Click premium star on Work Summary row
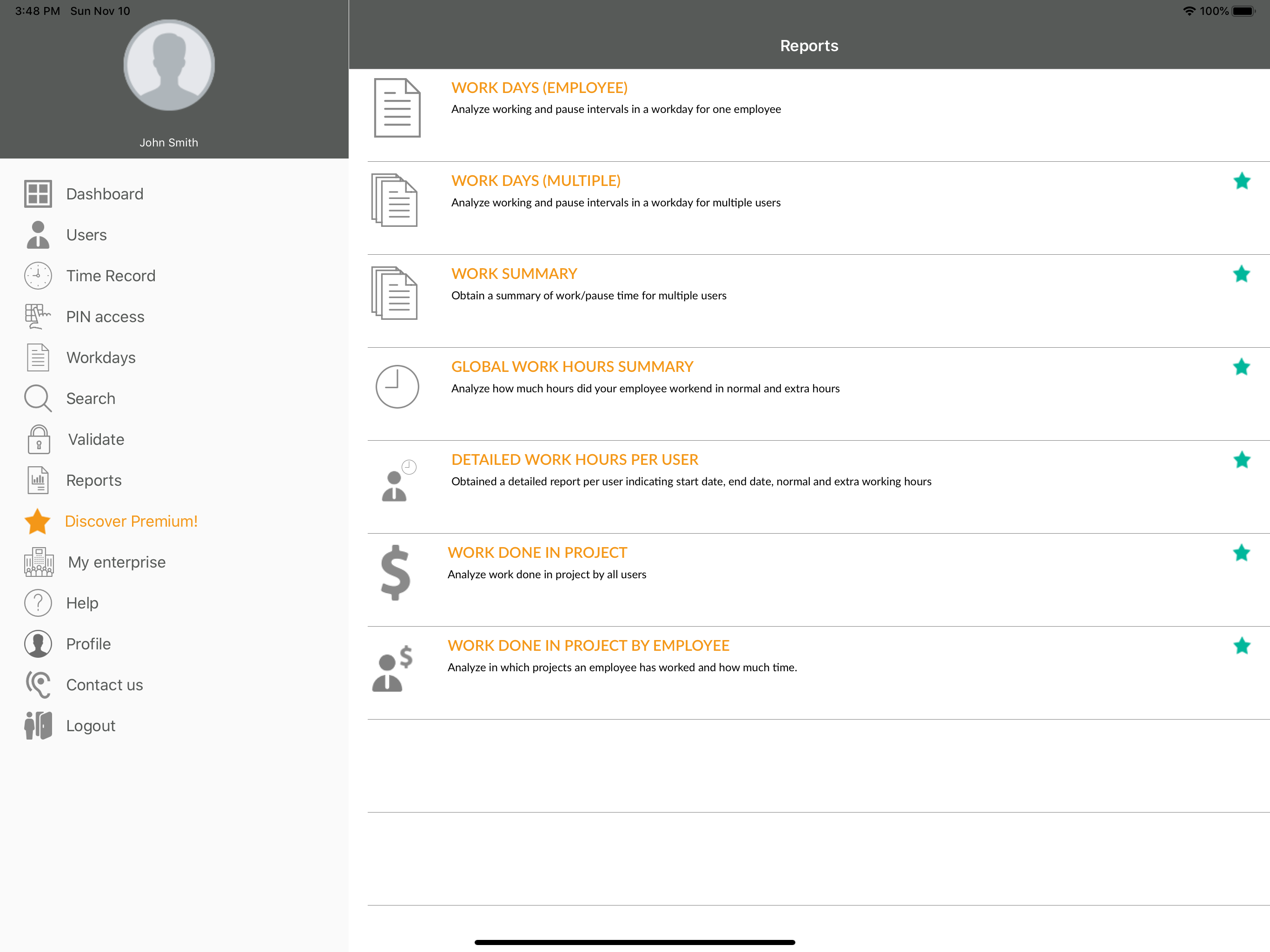1270x952 pixels. [x=1241, y=274]
